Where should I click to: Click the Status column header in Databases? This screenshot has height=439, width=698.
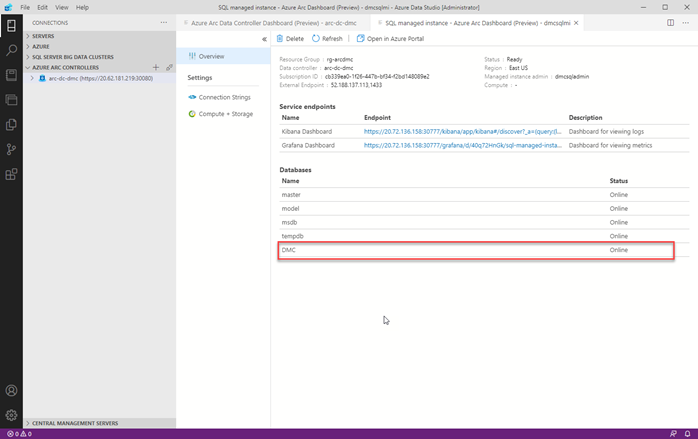618,181
